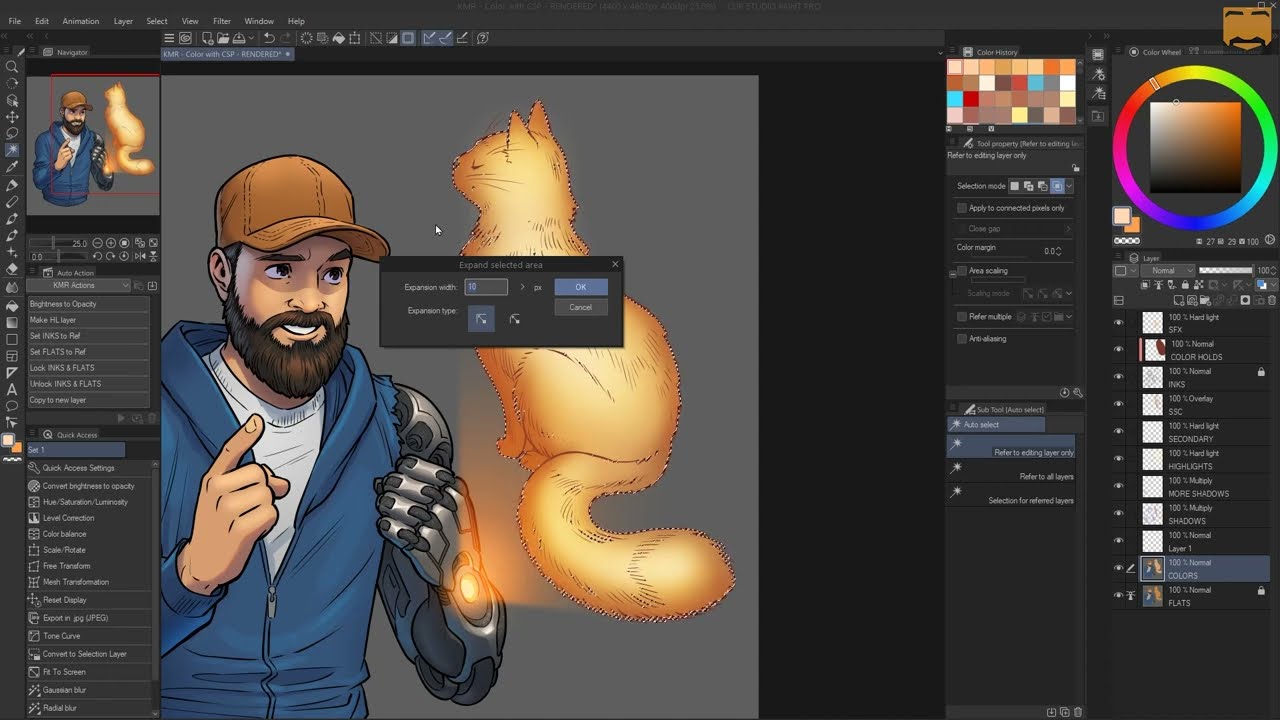
Task: Enable the Anti-aliasing checkbox
Action: [962, 339]
